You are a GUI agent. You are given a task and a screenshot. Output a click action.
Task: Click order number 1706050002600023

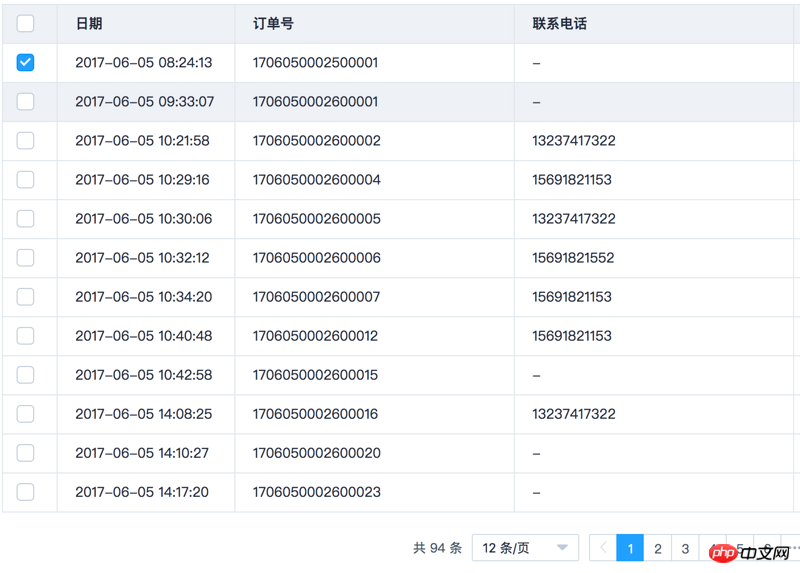click(x=317, y=492)
